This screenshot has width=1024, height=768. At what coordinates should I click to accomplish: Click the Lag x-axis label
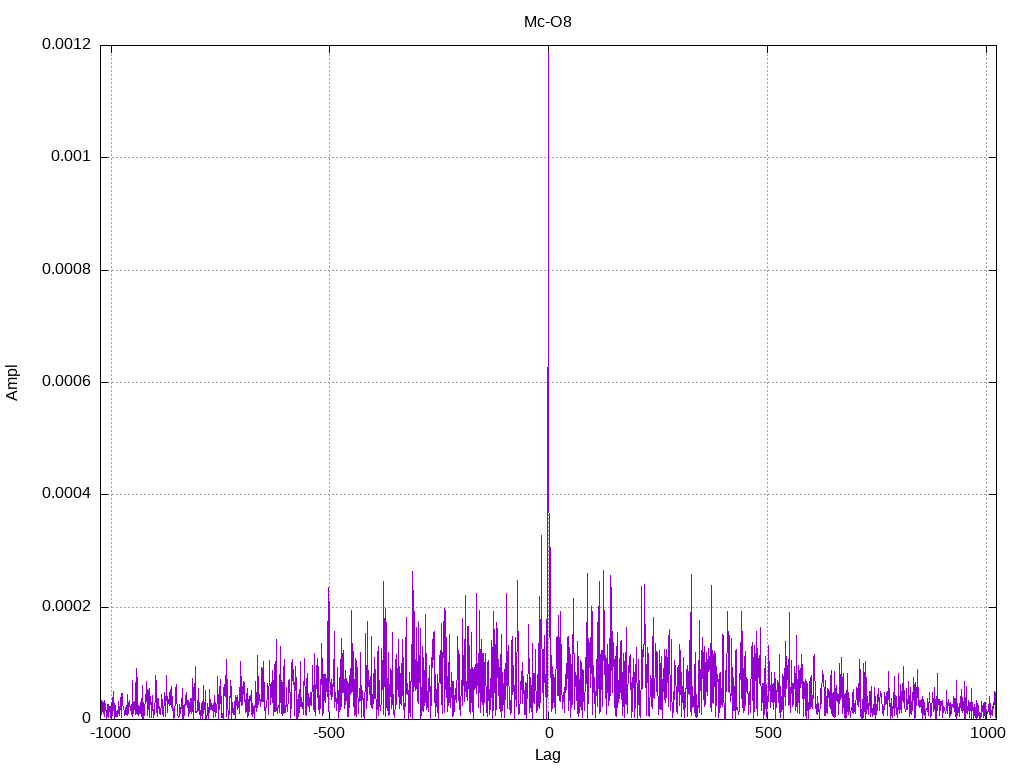(548, 755)
